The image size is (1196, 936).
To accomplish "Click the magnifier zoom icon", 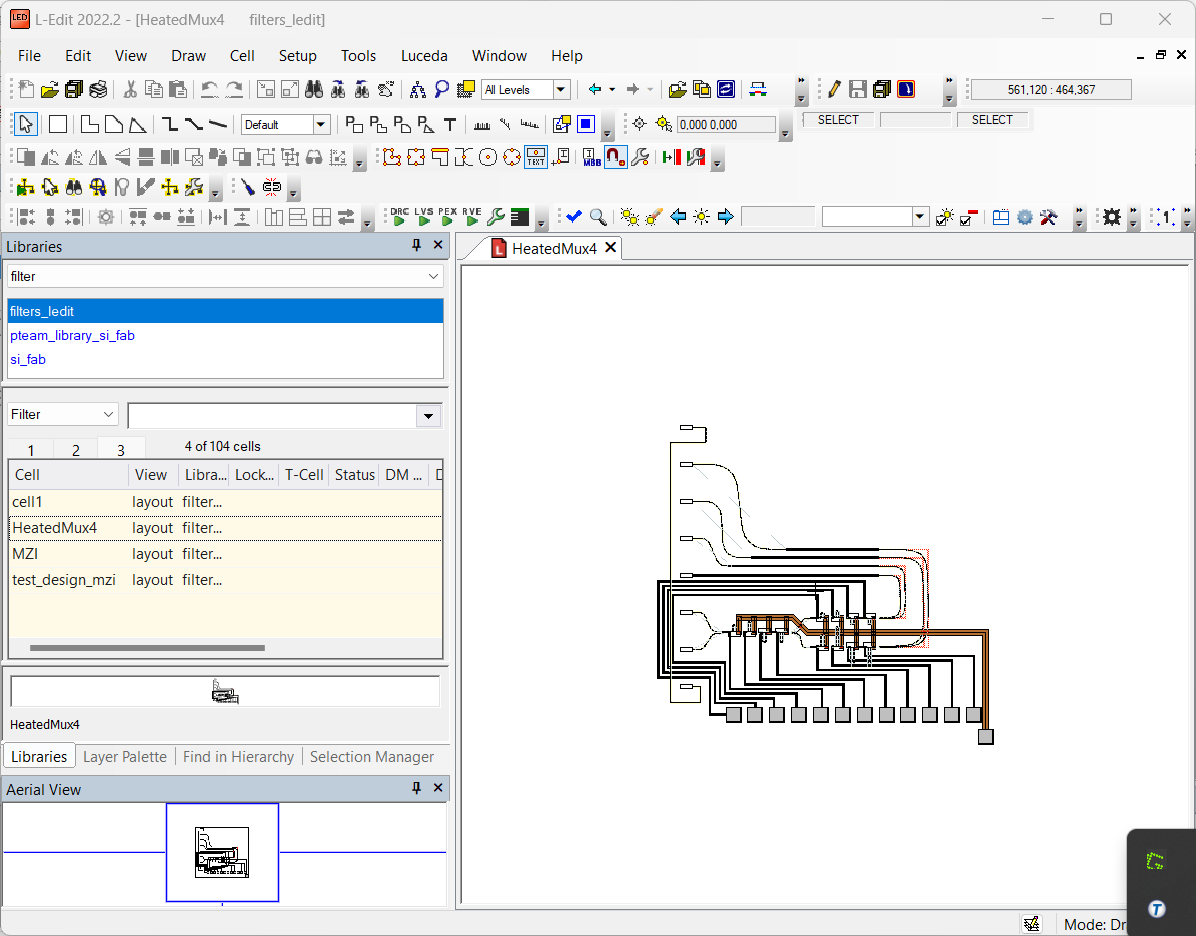I will pyautogui.click(x=598, y=217).
